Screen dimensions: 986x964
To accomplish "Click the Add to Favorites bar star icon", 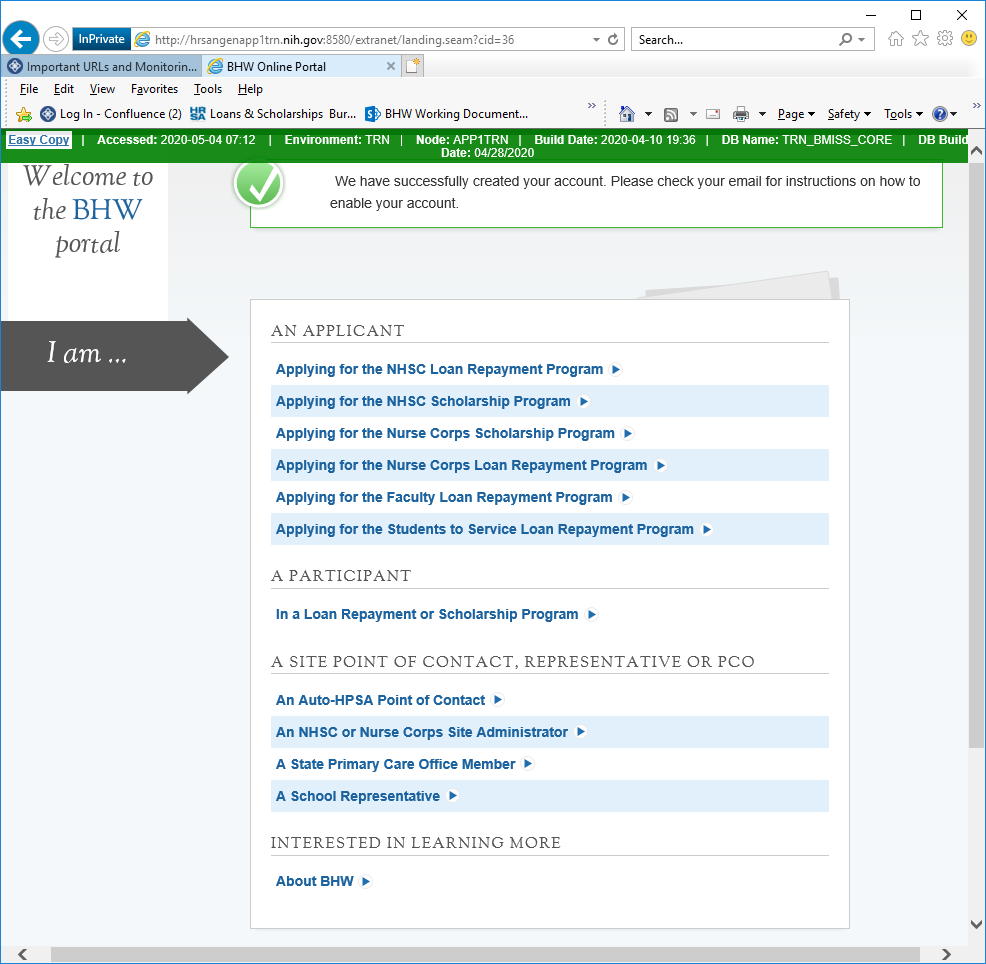I will pos(24,114).
